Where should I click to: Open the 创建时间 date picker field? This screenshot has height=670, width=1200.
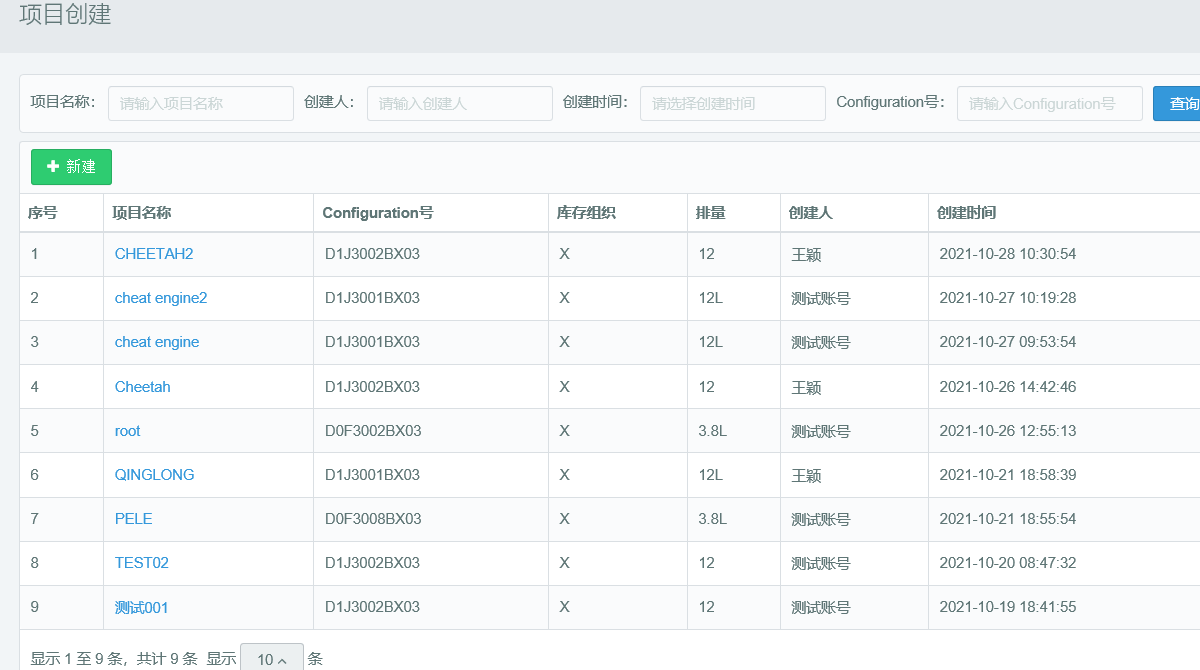733,103
